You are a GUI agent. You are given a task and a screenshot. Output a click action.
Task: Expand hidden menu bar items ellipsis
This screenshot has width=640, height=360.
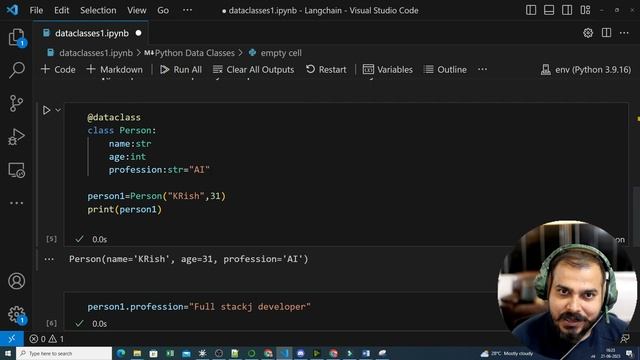point(187,10)
